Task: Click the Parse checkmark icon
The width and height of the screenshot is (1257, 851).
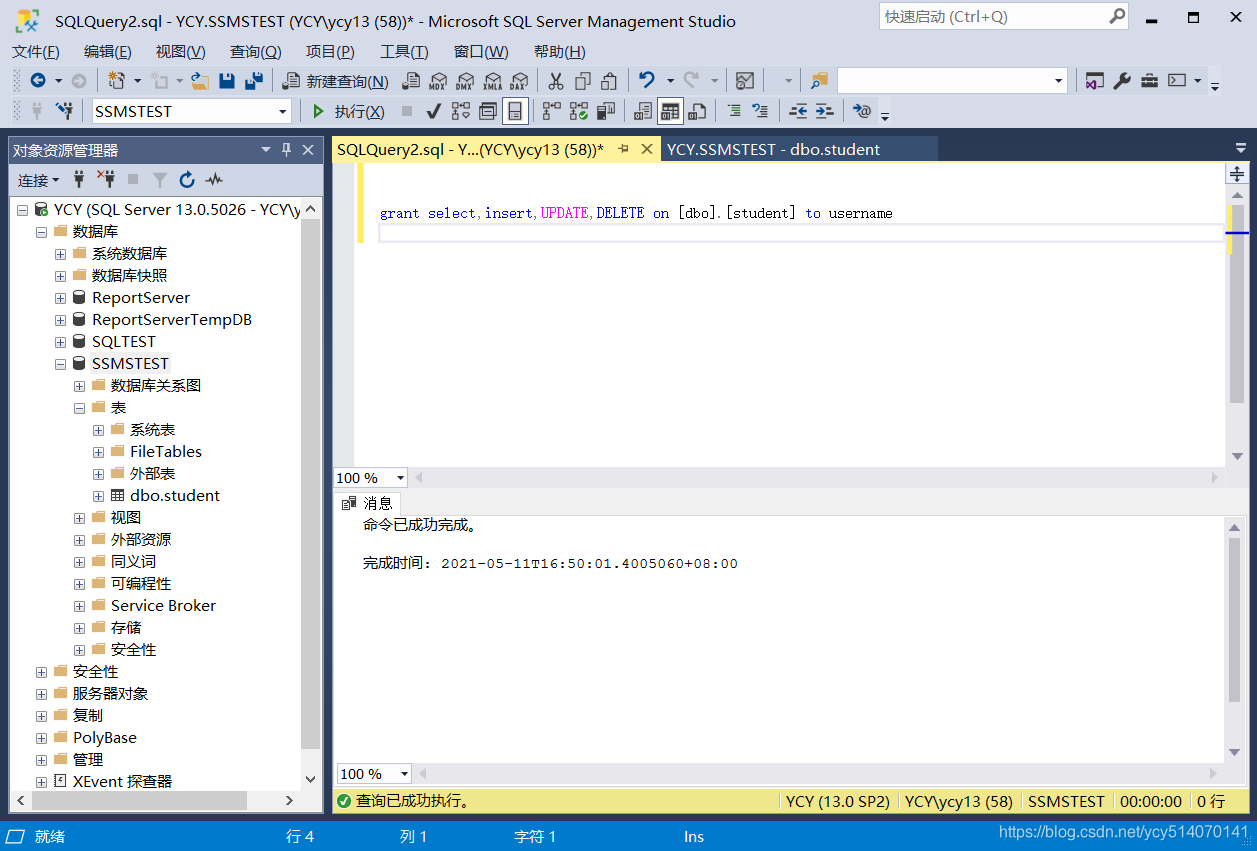Action: coord(434,111)
